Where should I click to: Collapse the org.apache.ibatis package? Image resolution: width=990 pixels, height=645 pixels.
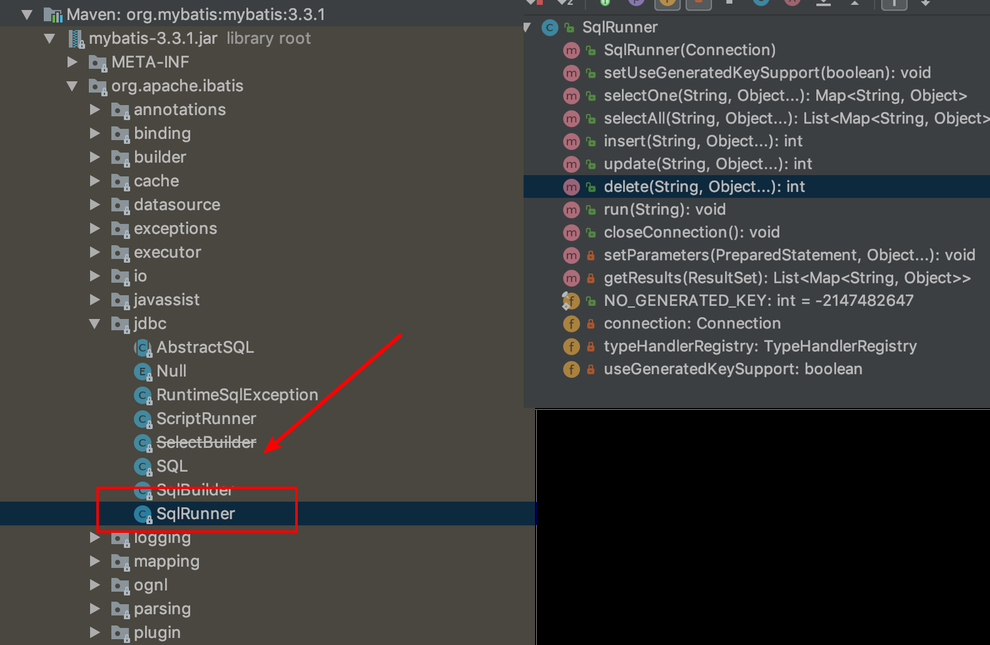pos(73,86)
